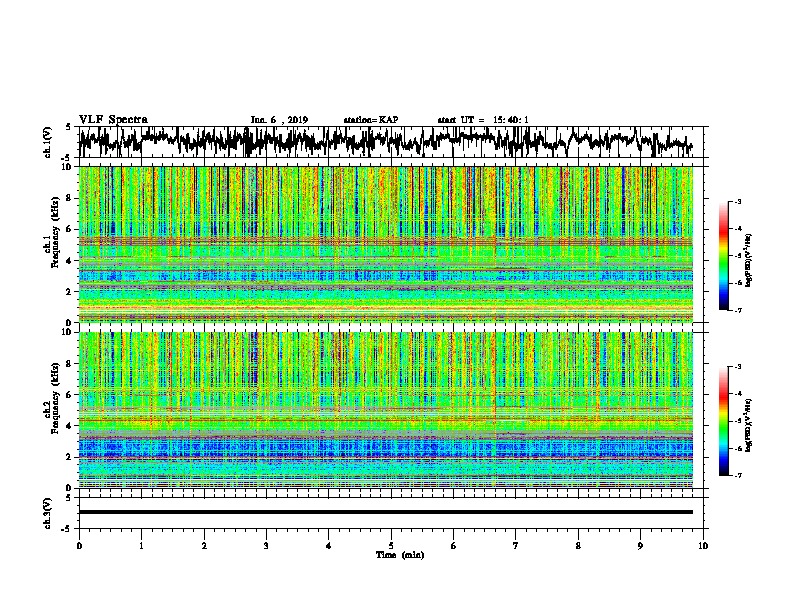Click the "9" tick on time axis
Screen dimensions: 792x612
(640, 546)
